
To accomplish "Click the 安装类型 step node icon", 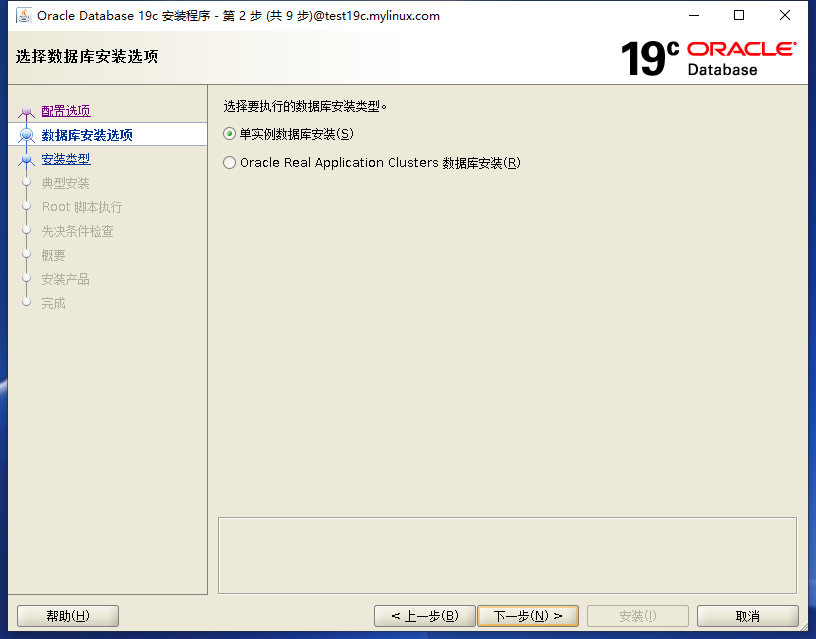I will [27, 159].
